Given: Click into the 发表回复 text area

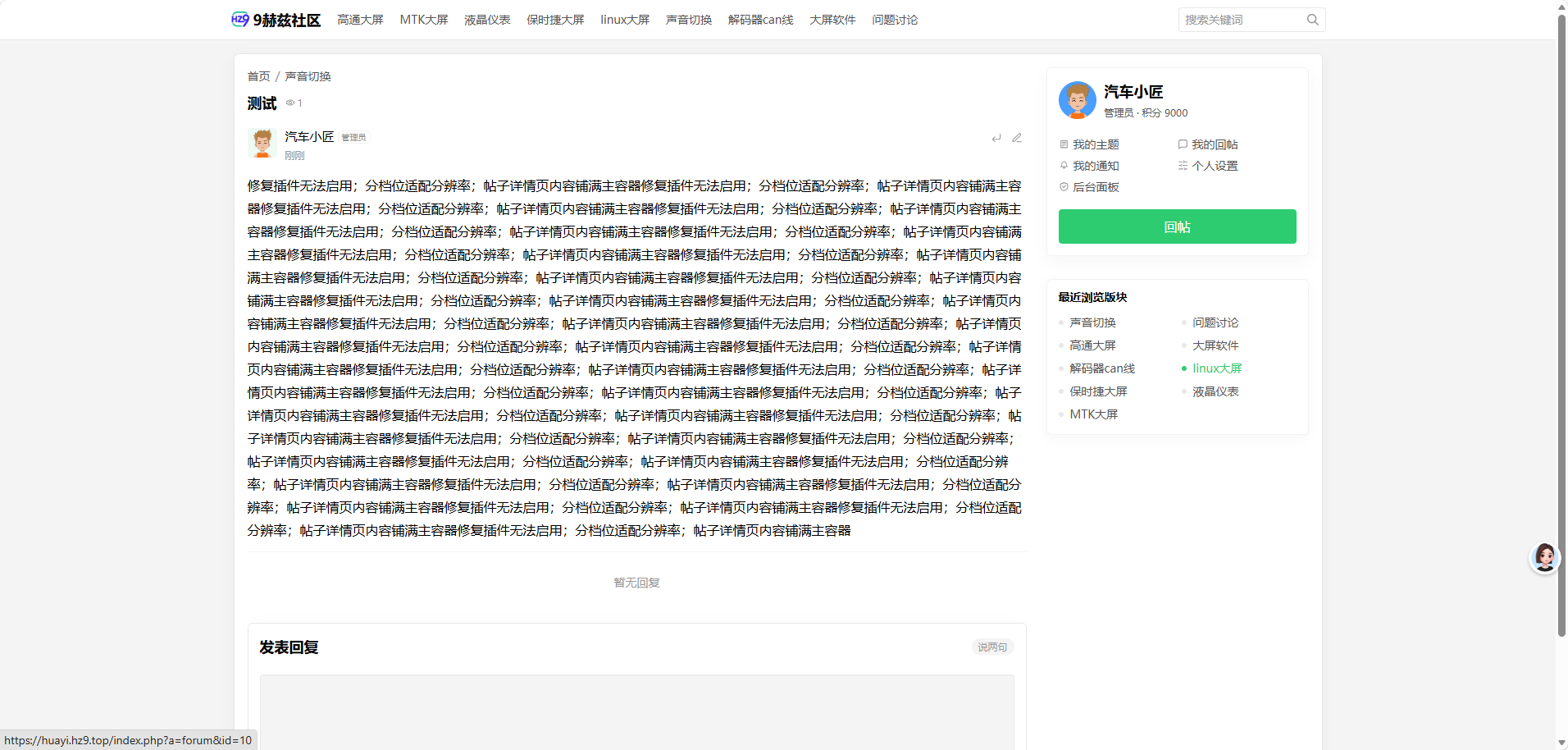Looking at the screenshot, I should 637,712.
